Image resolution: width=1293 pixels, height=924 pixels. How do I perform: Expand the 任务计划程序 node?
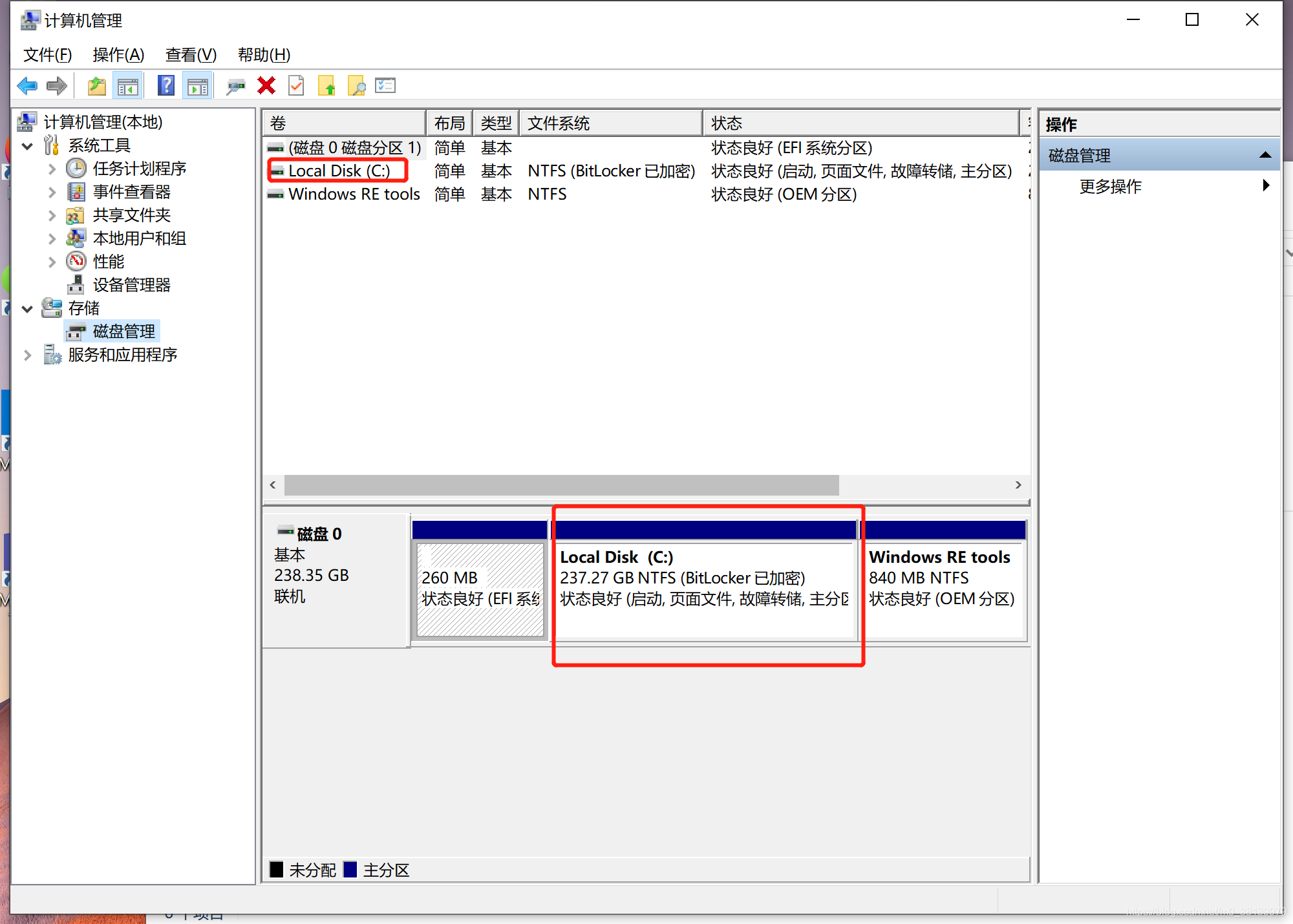click(52, 169)
